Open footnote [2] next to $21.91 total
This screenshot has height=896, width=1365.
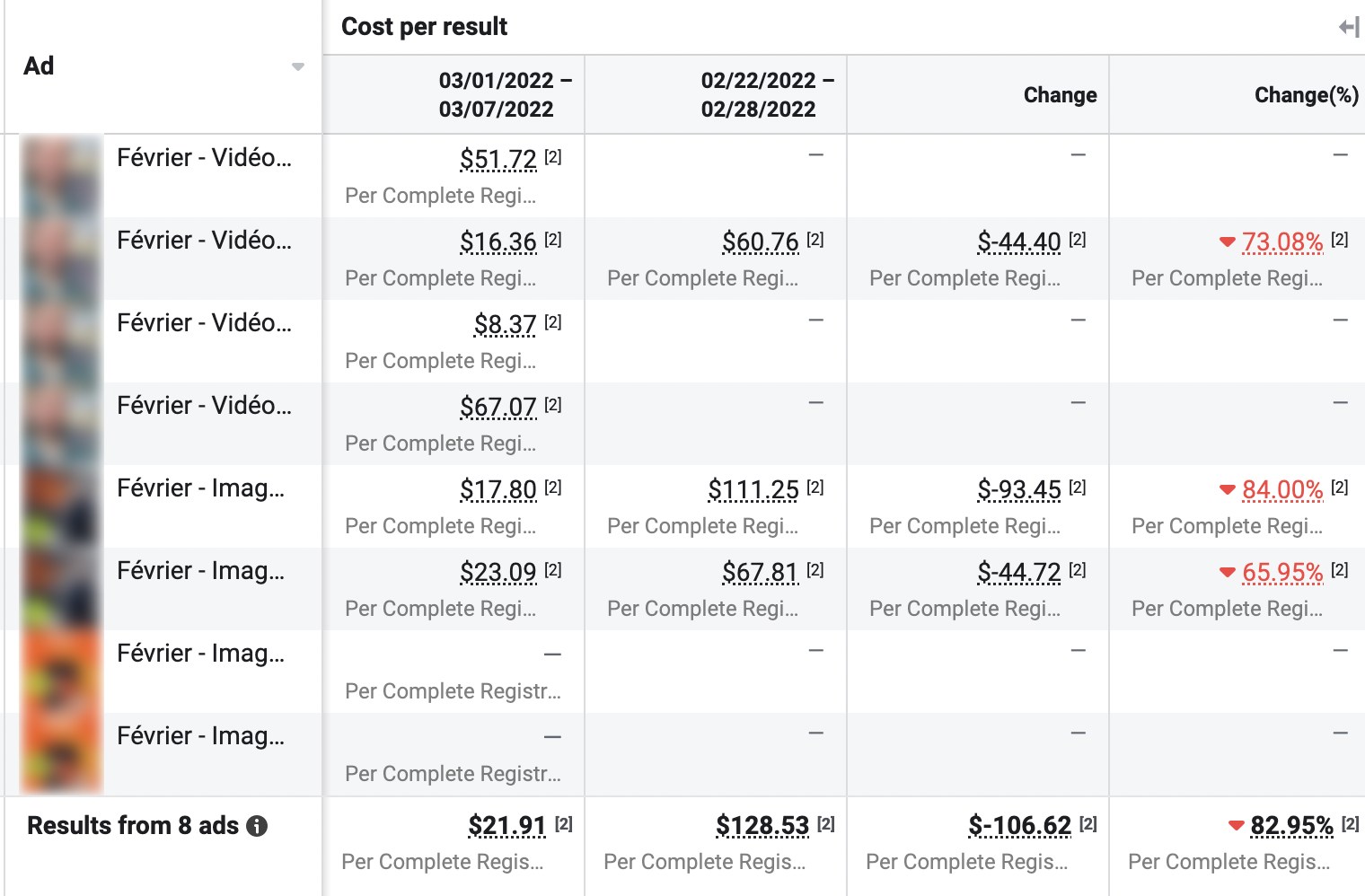tap(563, 823)
